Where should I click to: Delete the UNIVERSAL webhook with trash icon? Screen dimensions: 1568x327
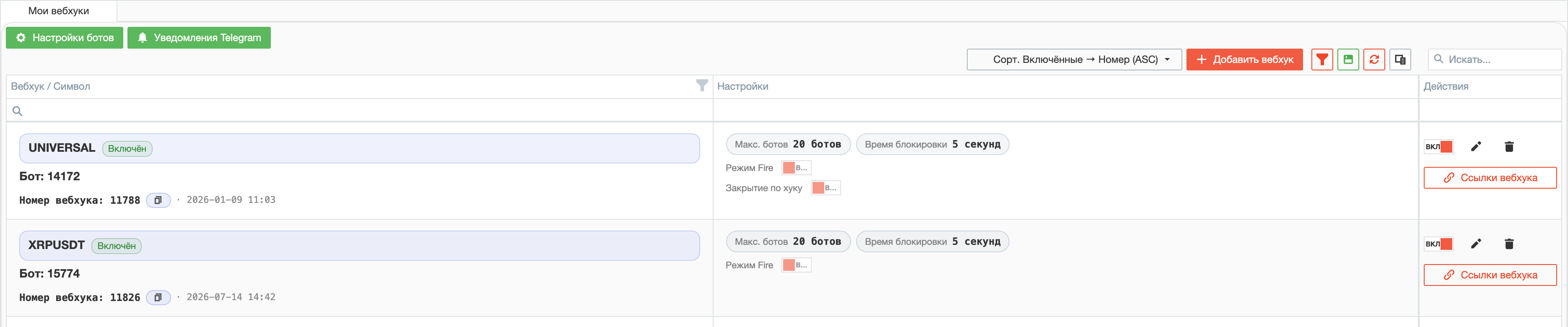(x=1509, y=147)
